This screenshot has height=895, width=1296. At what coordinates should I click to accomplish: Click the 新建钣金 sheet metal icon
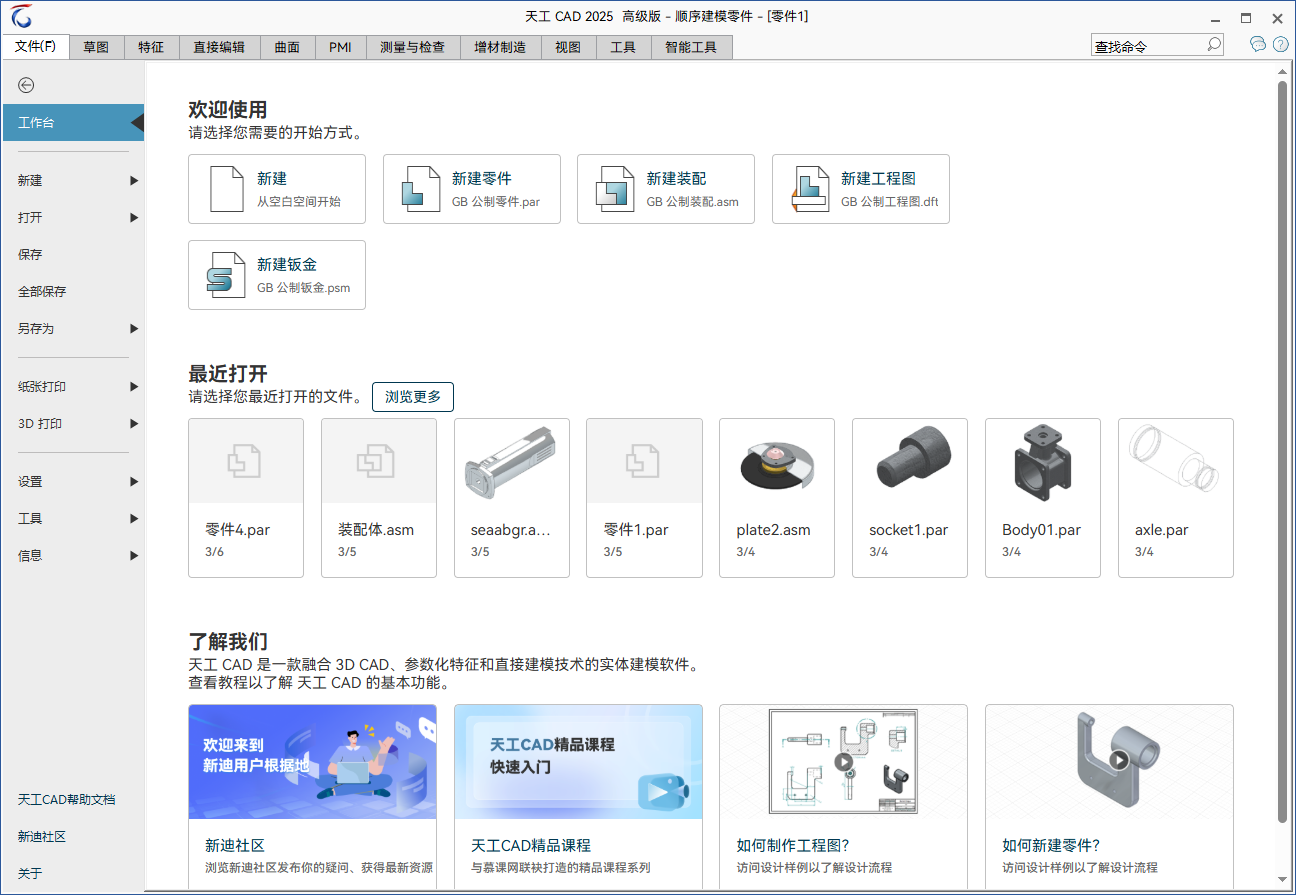(226, 275)
